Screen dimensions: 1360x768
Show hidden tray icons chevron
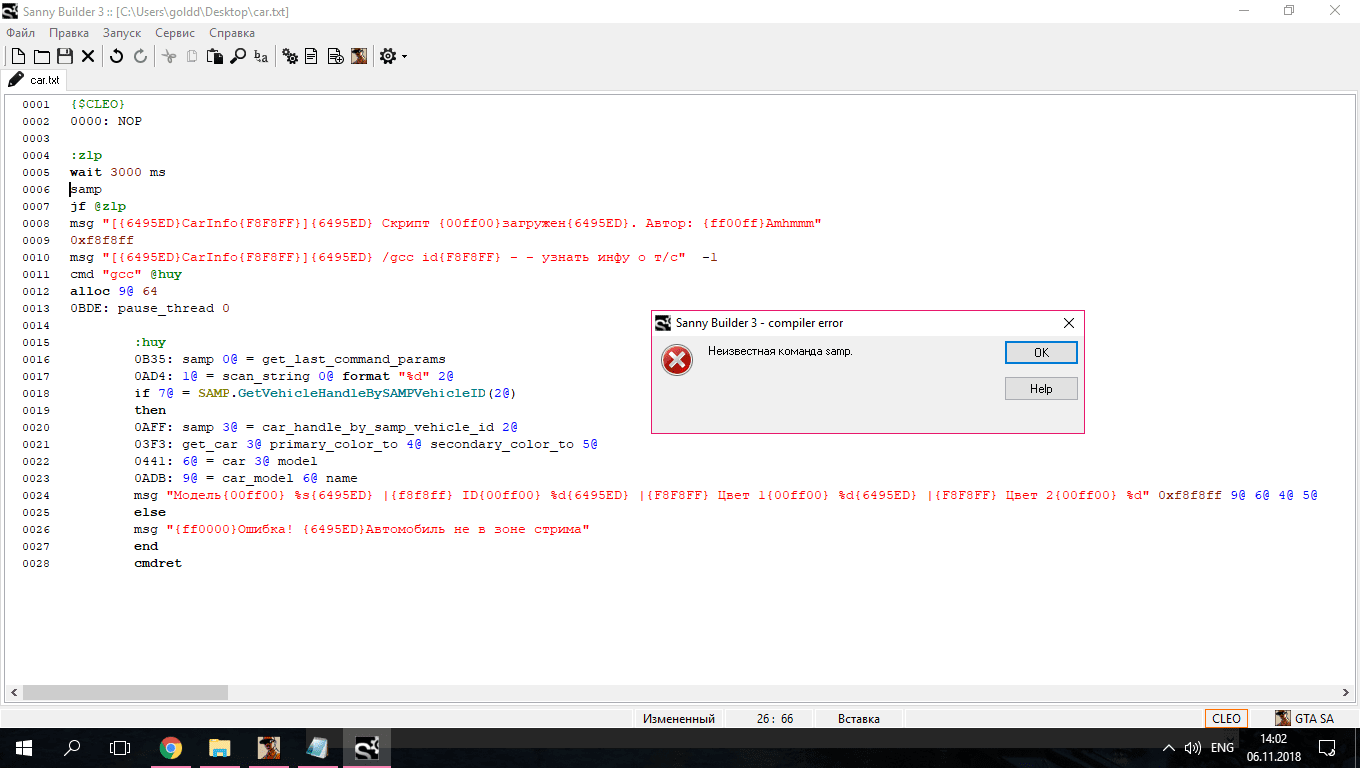coord(1169,747)
